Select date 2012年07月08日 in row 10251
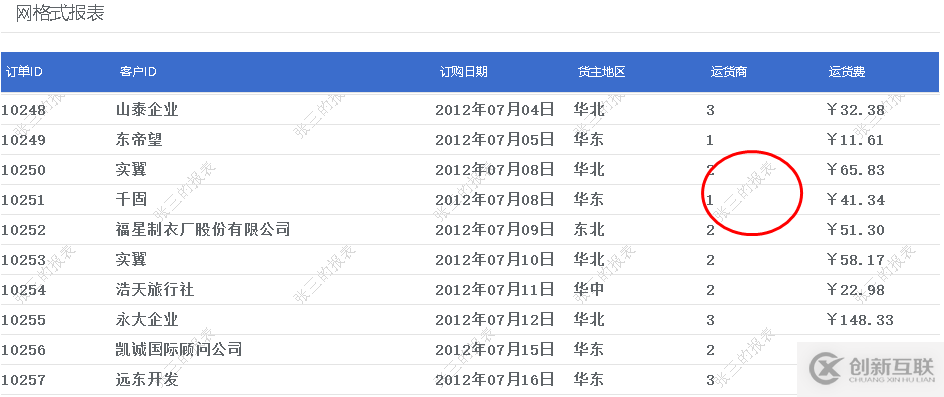 pos(494,199)
